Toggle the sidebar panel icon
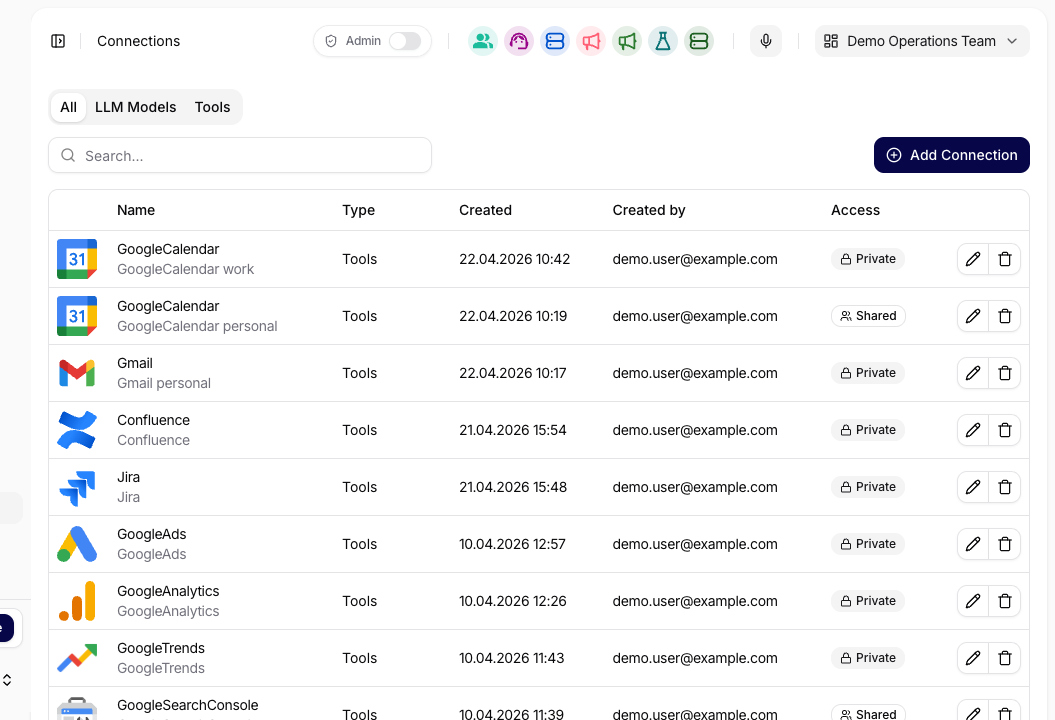The height and width of the screenshot is (720, 1055). click(58, 41)
